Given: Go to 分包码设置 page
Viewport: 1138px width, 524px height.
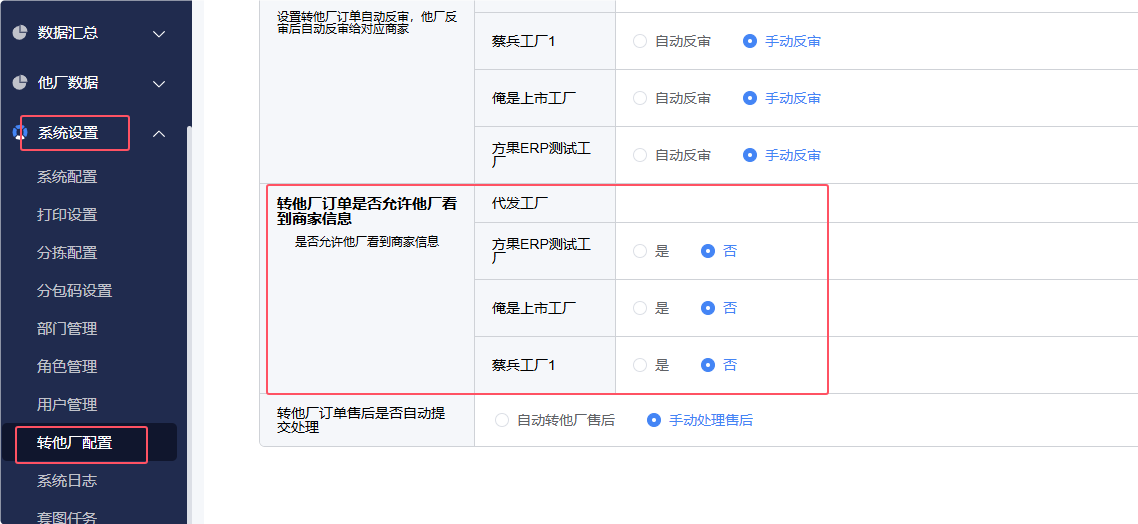Looking at the screenshot, I should coord(75,291).
